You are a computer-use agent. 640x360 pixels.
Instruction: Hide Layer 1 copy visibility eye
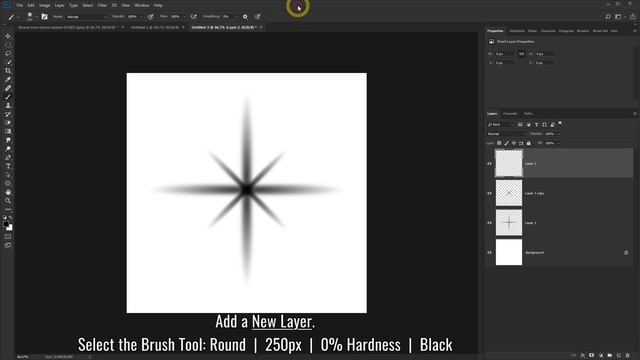point(489,193)
